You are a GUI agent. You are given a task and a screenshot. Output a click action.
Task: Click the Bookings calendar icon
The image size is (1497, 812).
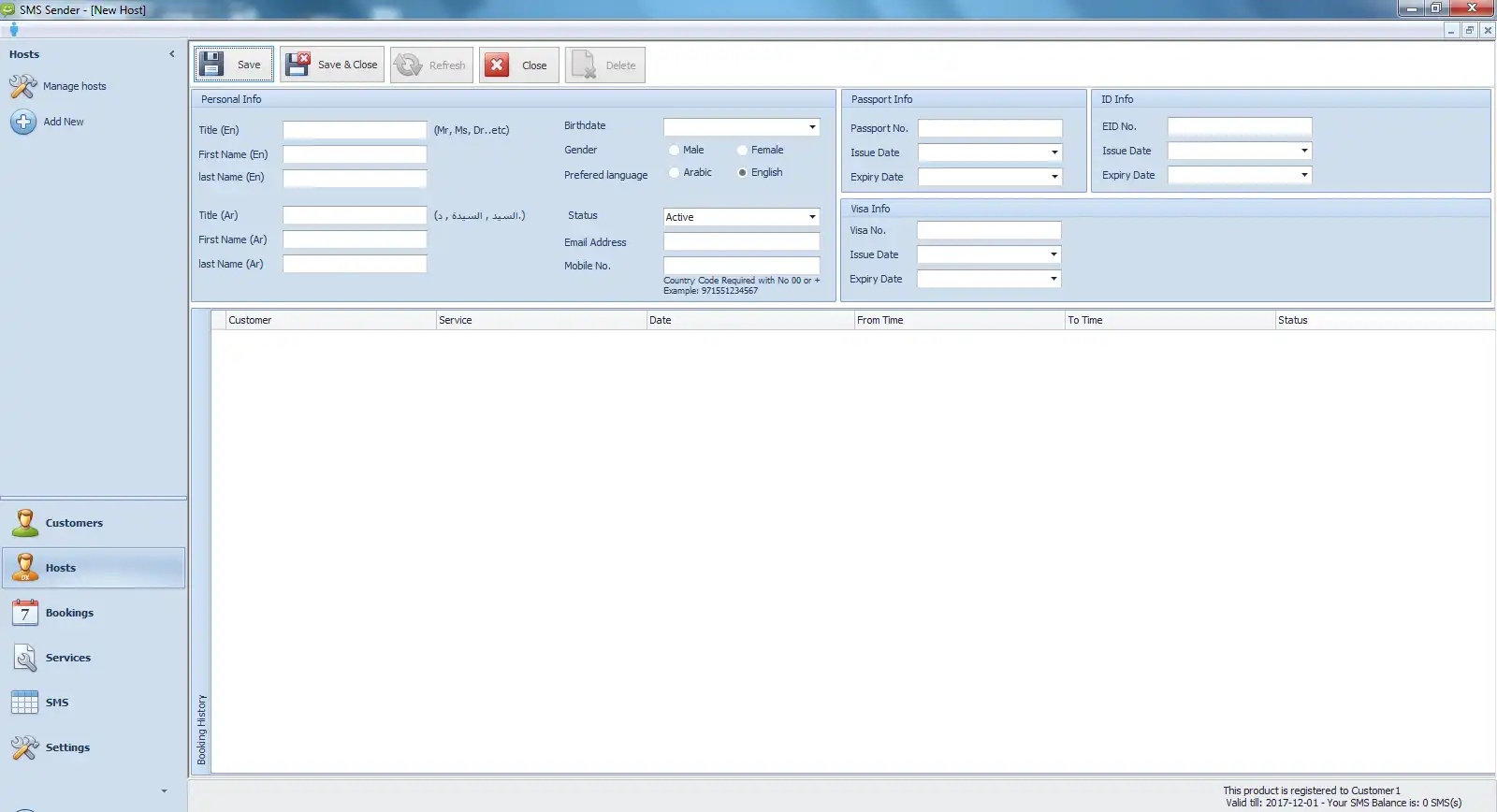[25, 613]
